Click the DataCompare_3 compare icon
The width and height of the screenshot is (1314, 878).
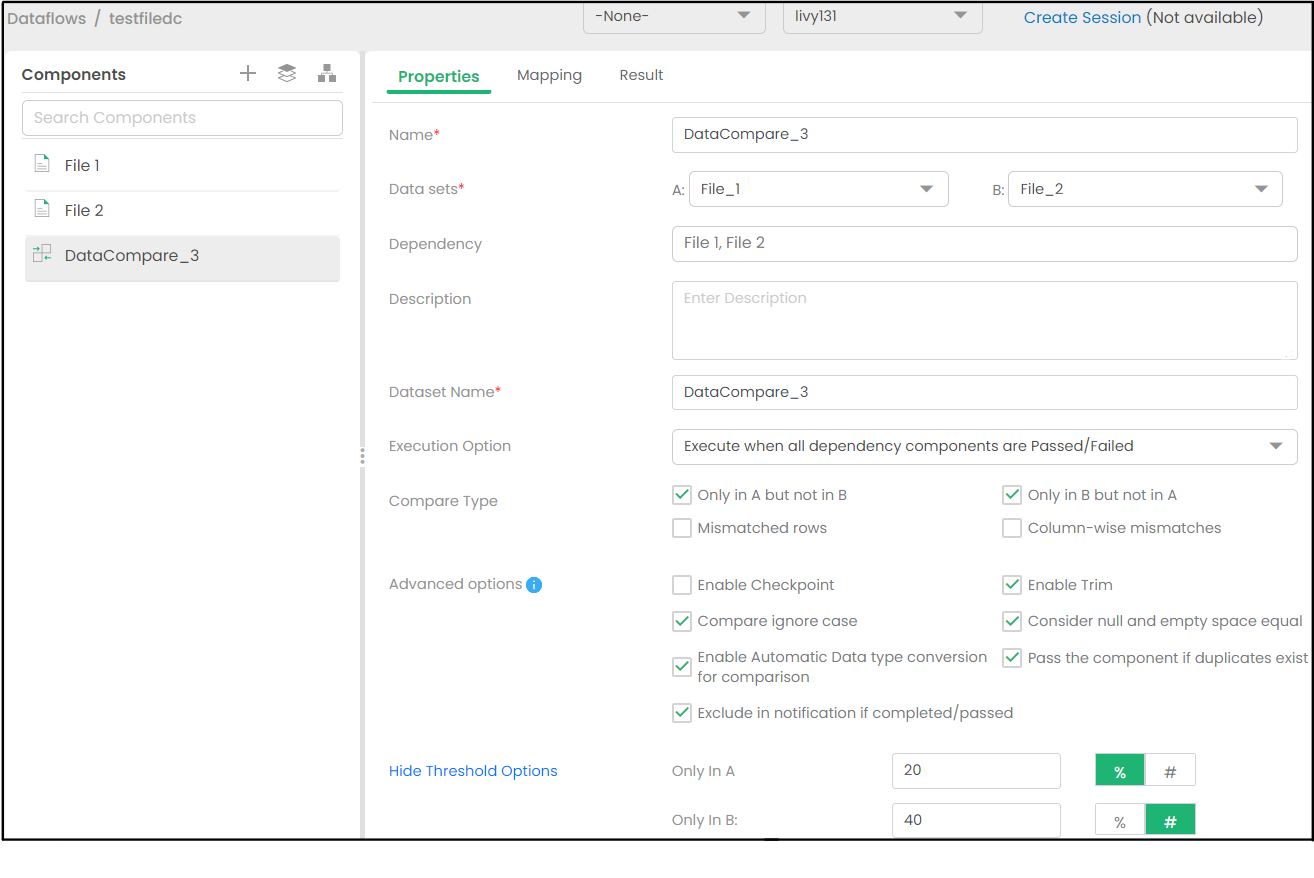pyautogui.click(x=42, y=254)
